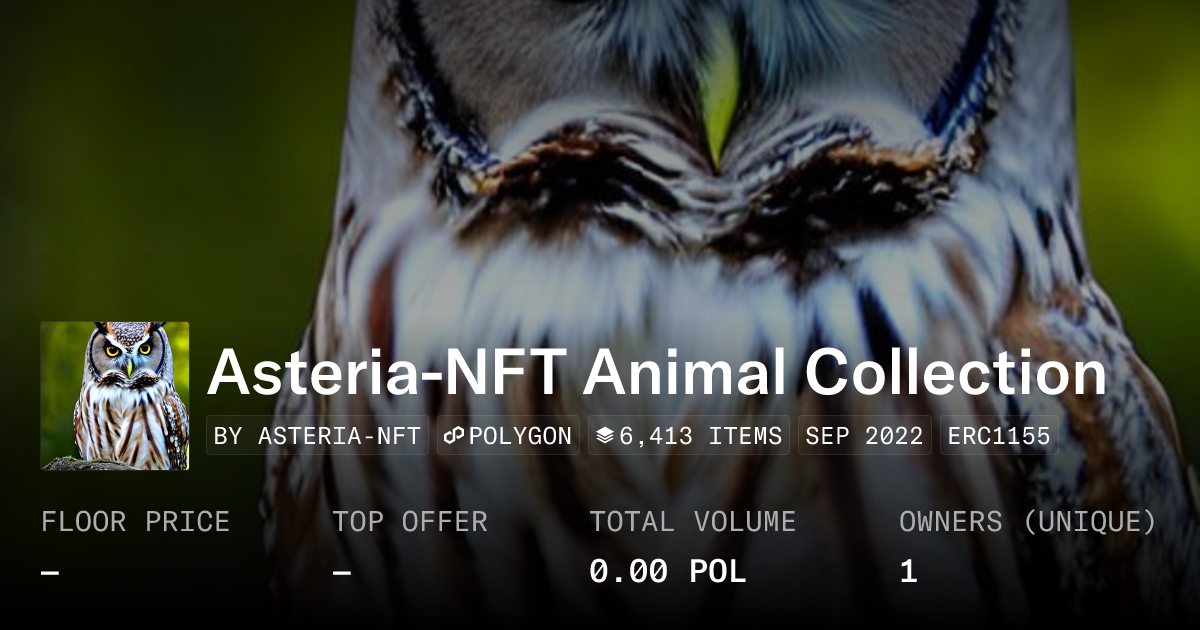The height and width of the screenshot is (630, 1200).
Task: Click the owl banner background image
Action: pos(700,150)
